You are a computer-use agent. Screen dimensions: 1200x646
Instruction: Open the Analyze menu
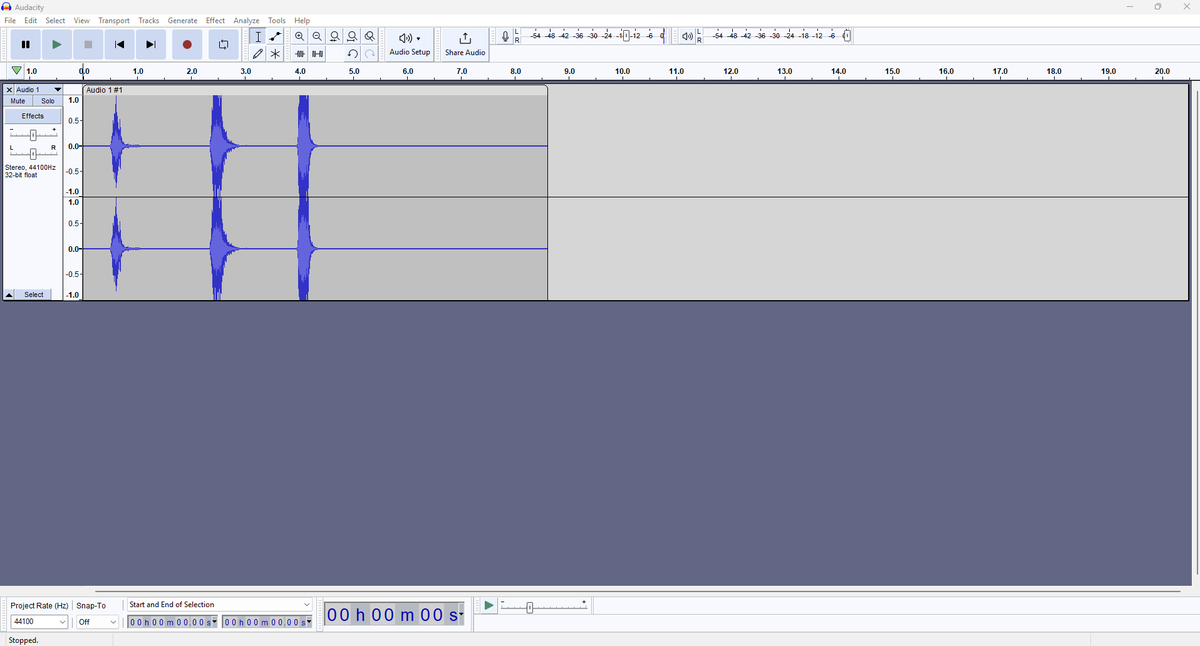click(x=246, y=20)
